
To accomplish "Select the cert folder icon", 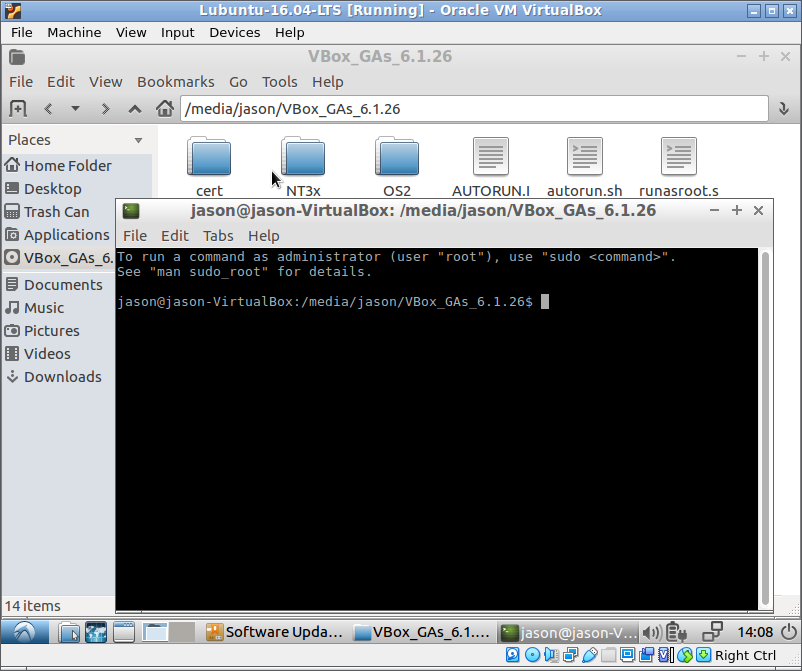I will pos(209,156).
